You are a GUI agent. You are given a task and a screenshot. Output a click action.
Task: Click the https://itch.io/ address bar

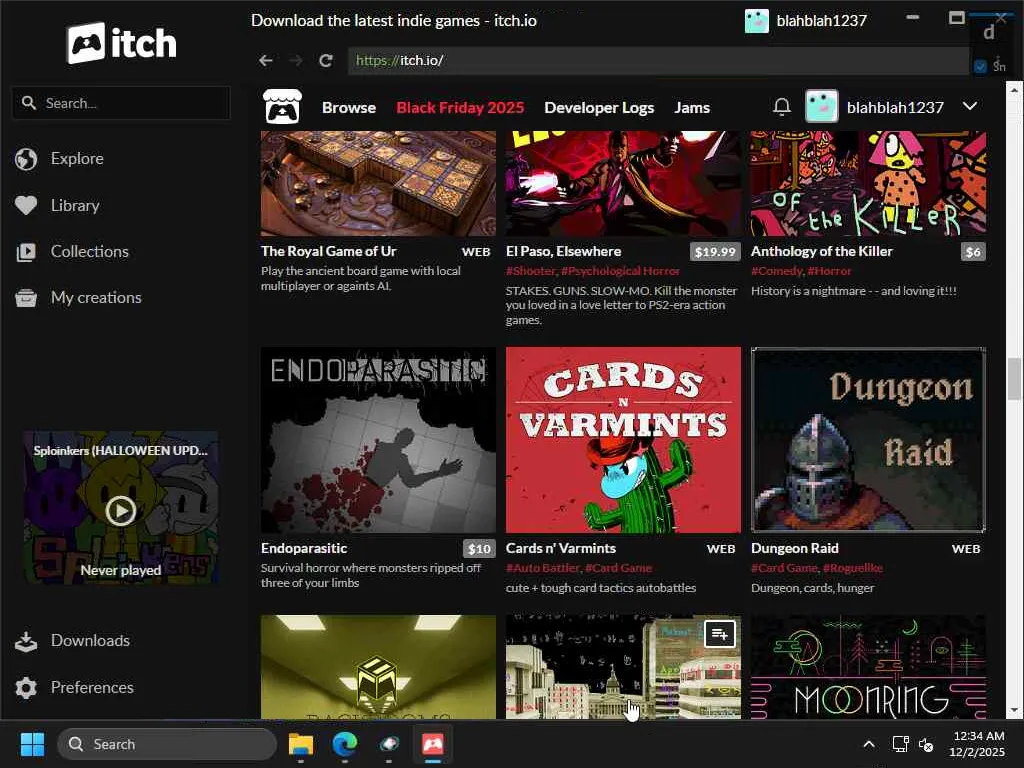click(658, 61)
